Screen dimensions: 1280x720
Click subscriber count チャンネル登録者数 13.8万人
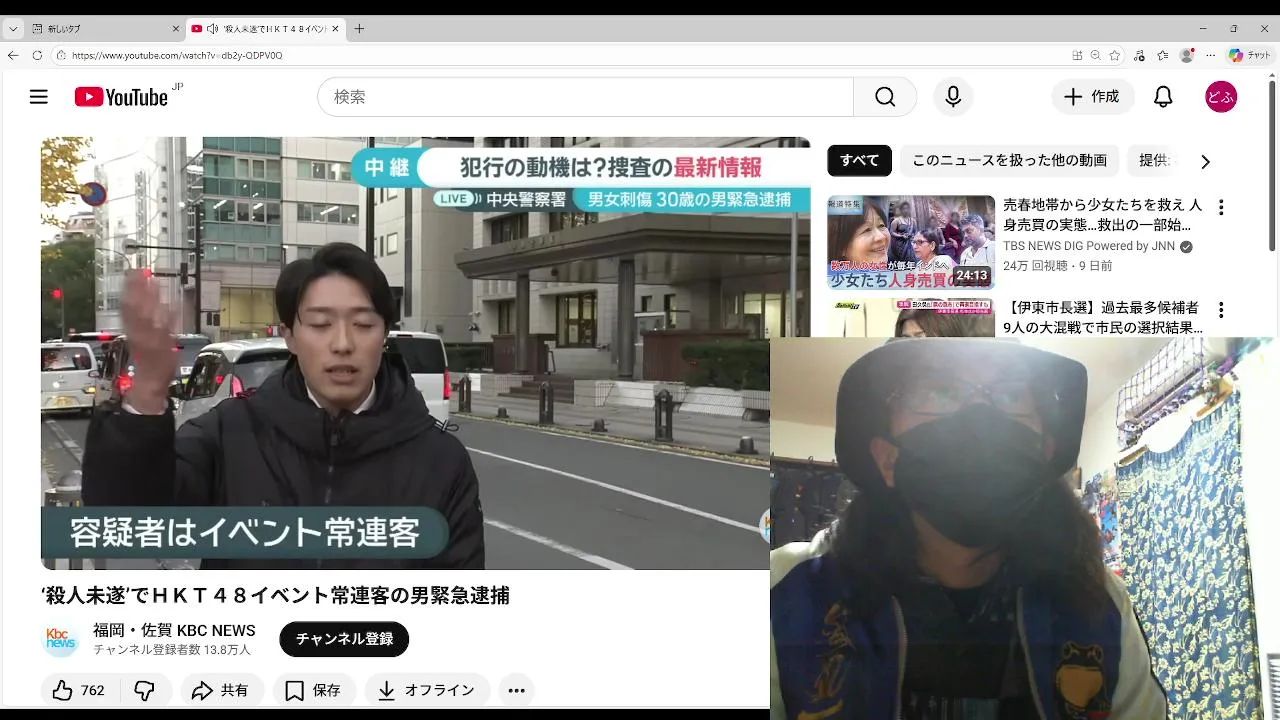[x=172, y=650]
